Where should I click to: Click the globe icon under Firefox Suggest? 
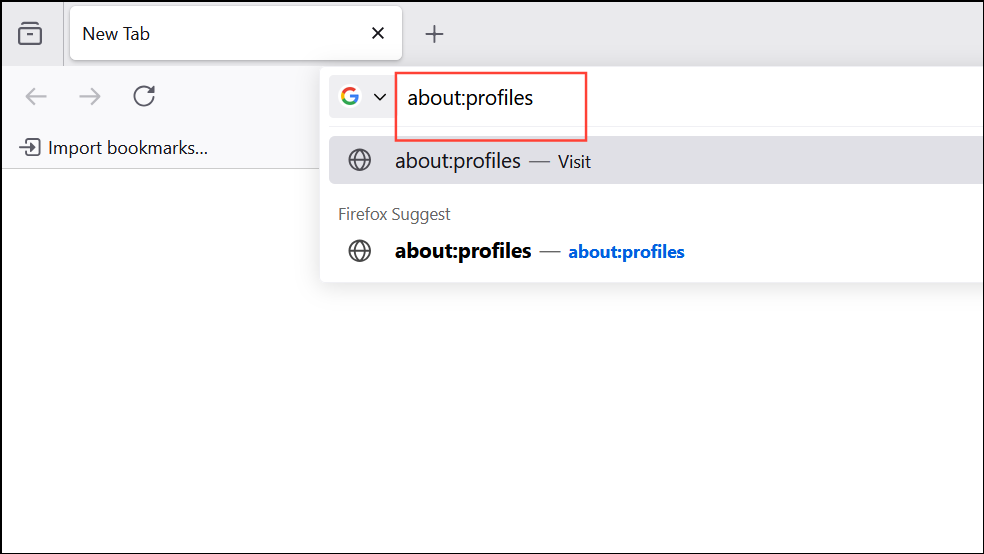click(x=360, y=251)
